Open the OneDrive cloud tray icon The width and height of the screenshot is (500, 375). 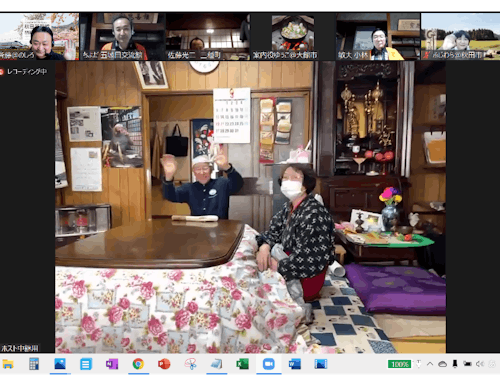pos(442,364)
